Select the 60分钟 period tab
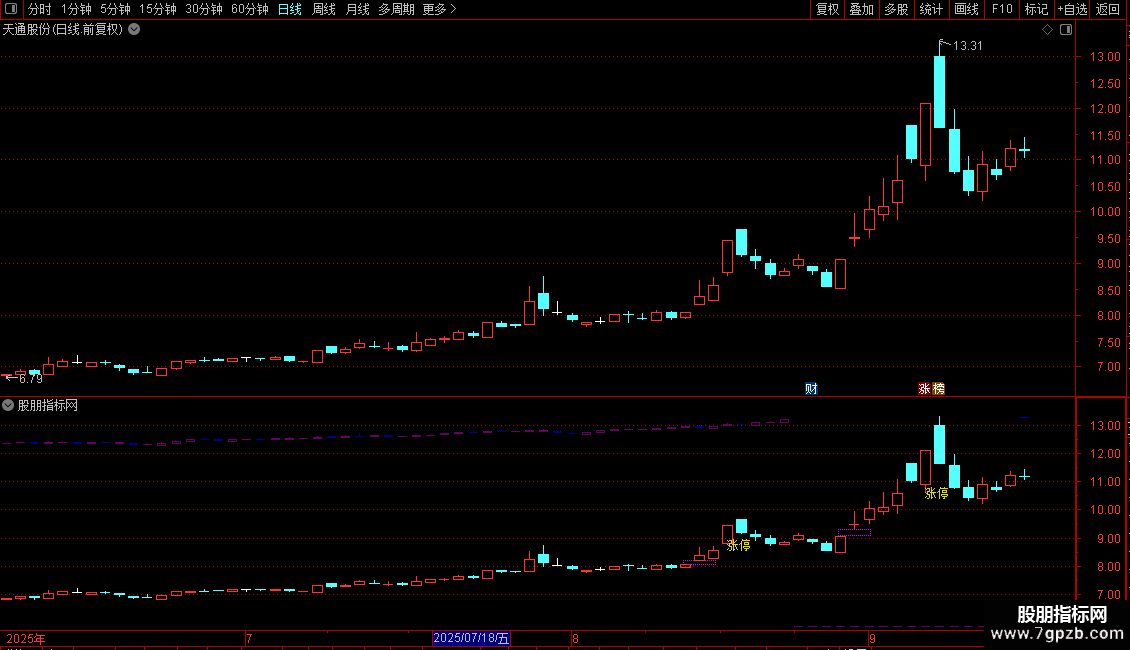This screenshot has height=650, width=1130. [x=250, y=9]
